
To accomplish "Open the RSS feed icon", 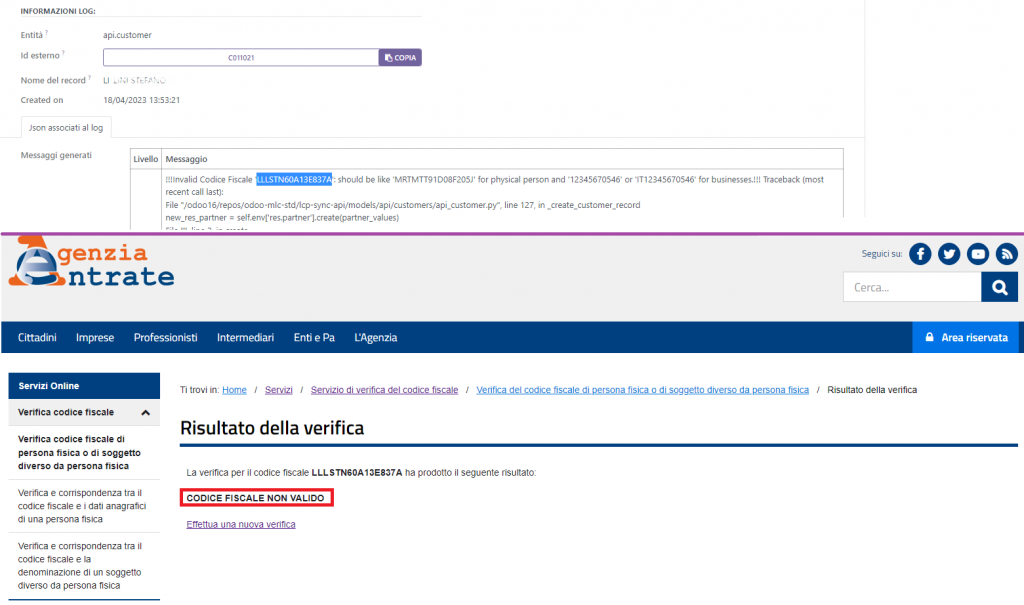I will point(1006,254).
